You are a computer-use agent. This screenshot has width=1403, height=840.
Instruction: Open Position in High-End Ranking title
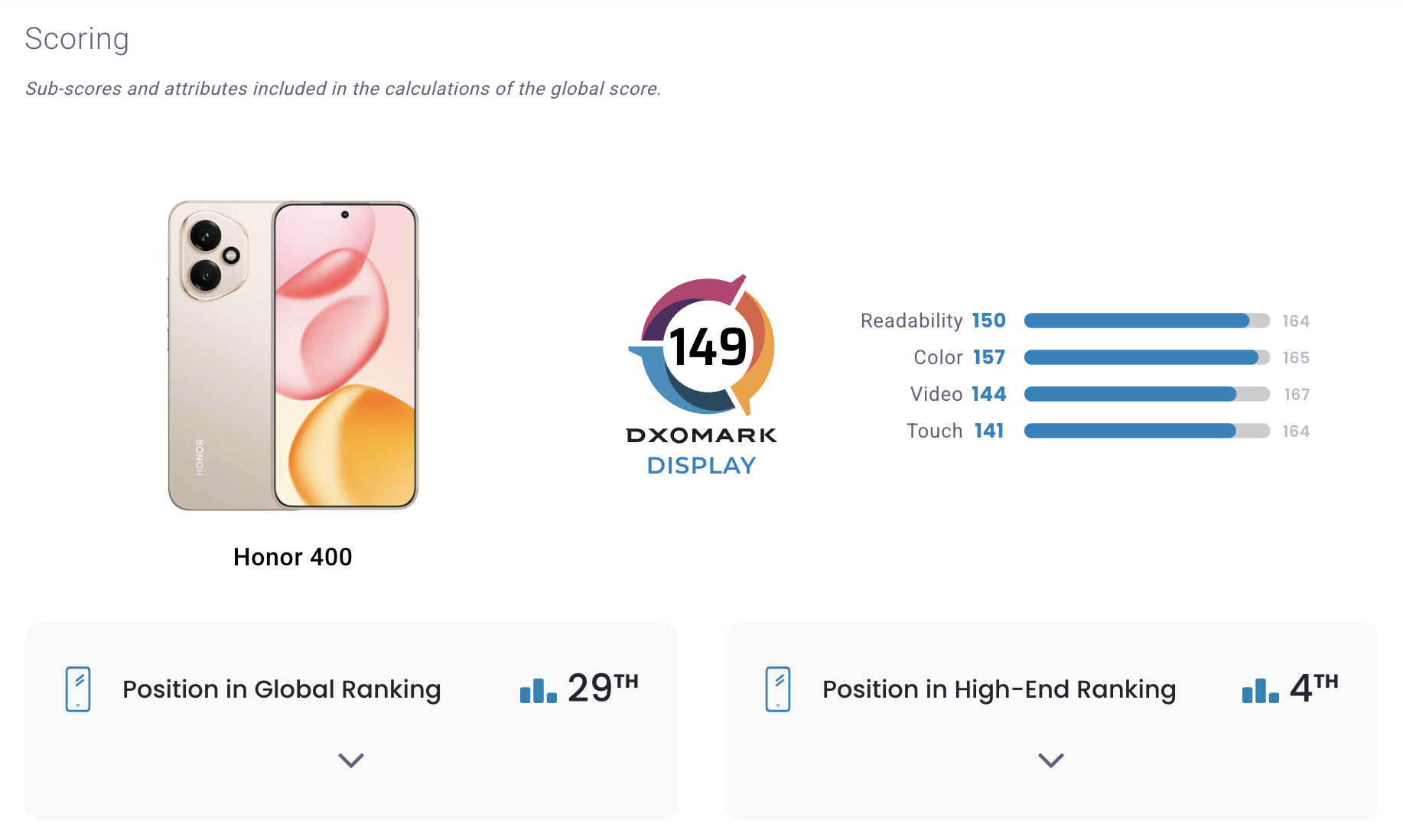tap(999, 689)
